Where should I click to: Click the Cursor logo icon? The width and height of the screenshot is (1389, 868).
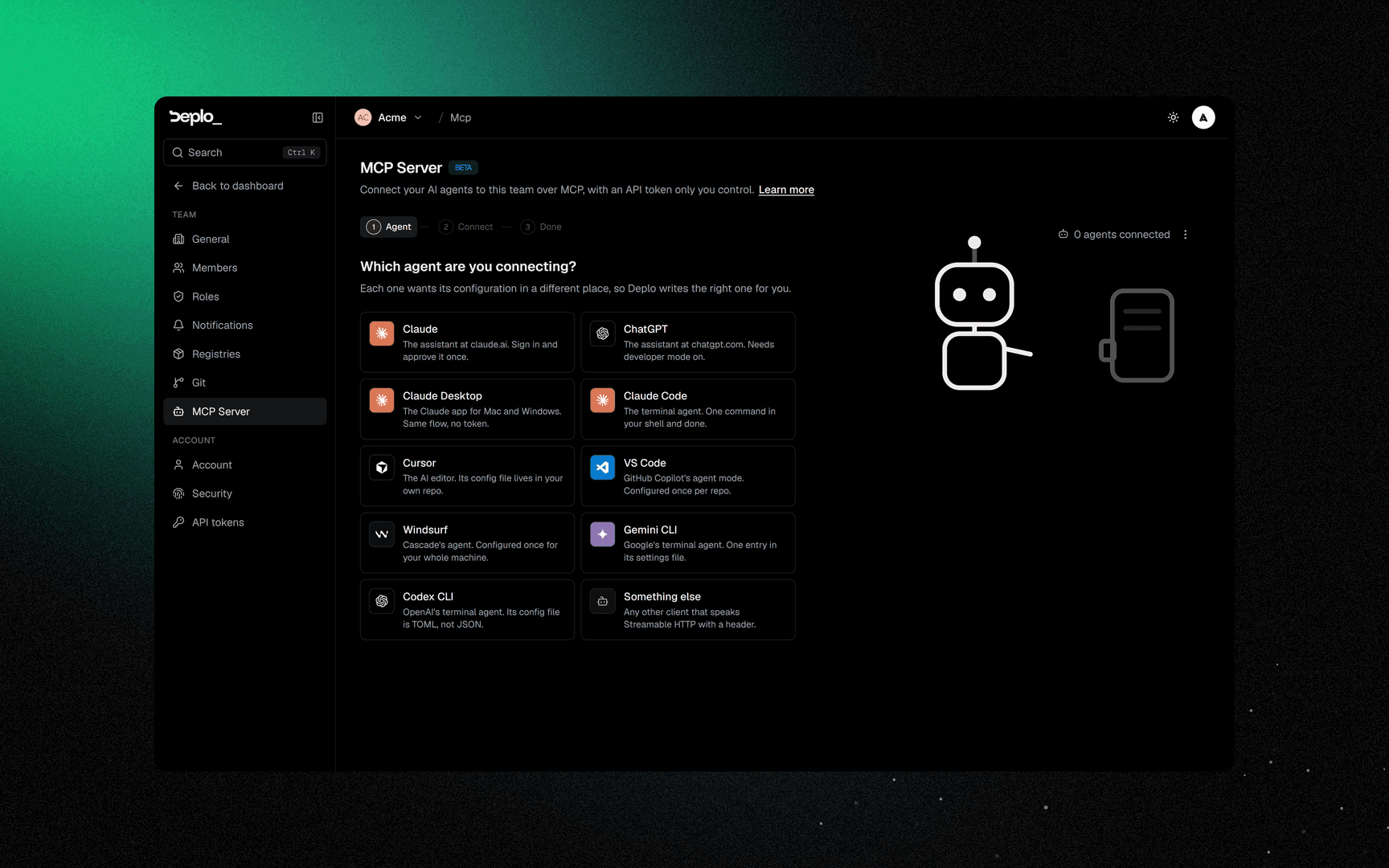point(382,467)
